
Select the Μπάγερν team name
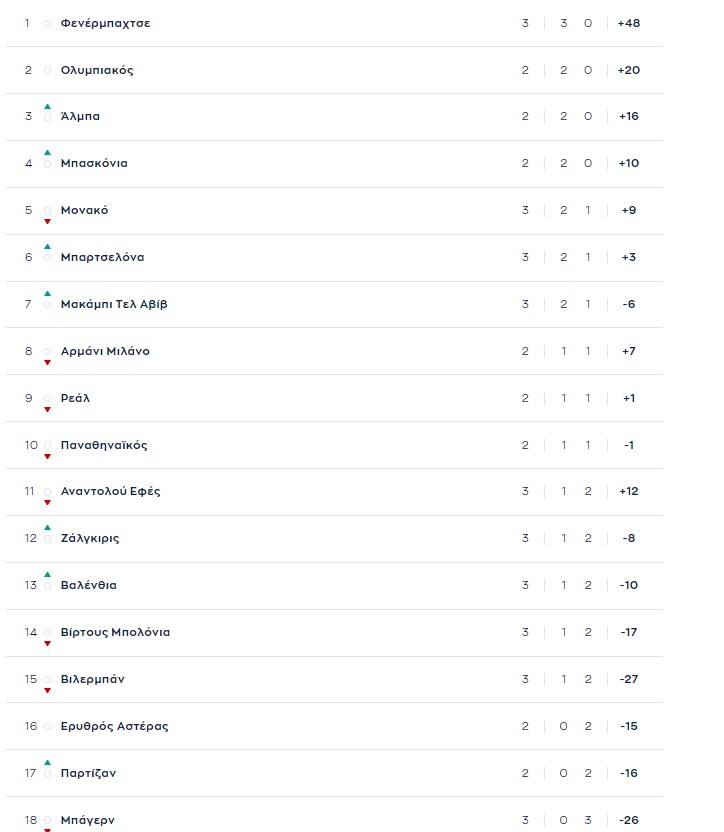point(87,820)
